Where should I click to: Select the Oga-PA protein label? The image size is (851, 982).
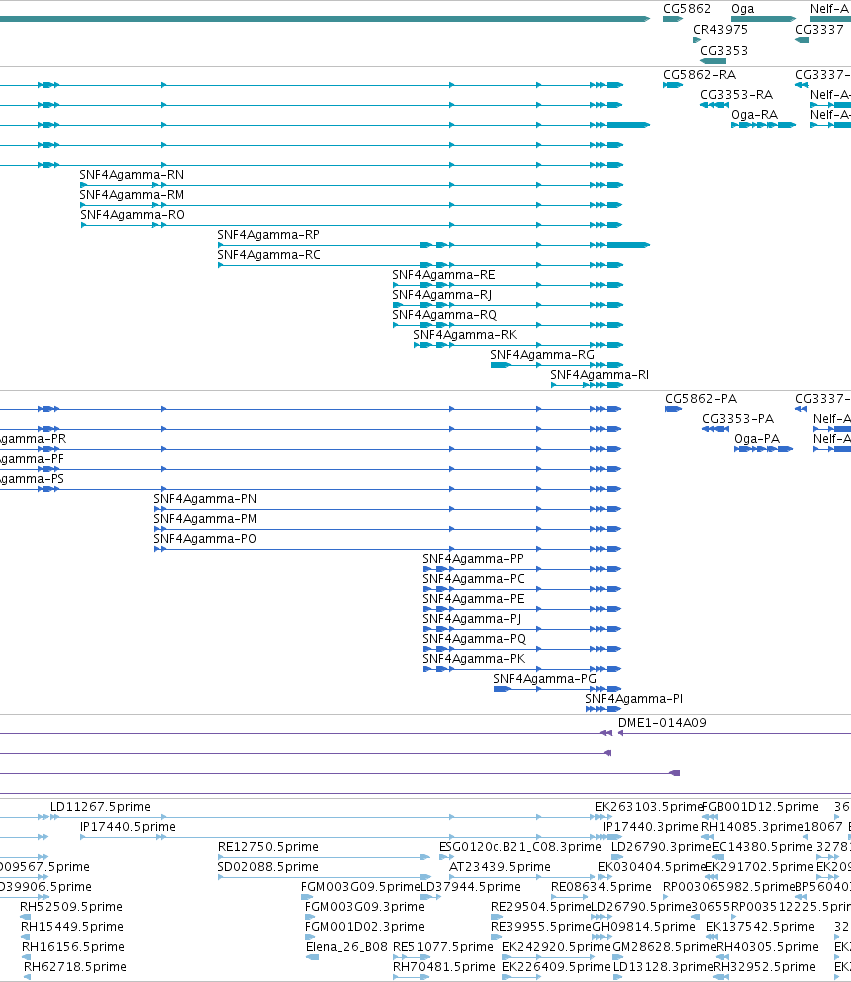point(757,439)
